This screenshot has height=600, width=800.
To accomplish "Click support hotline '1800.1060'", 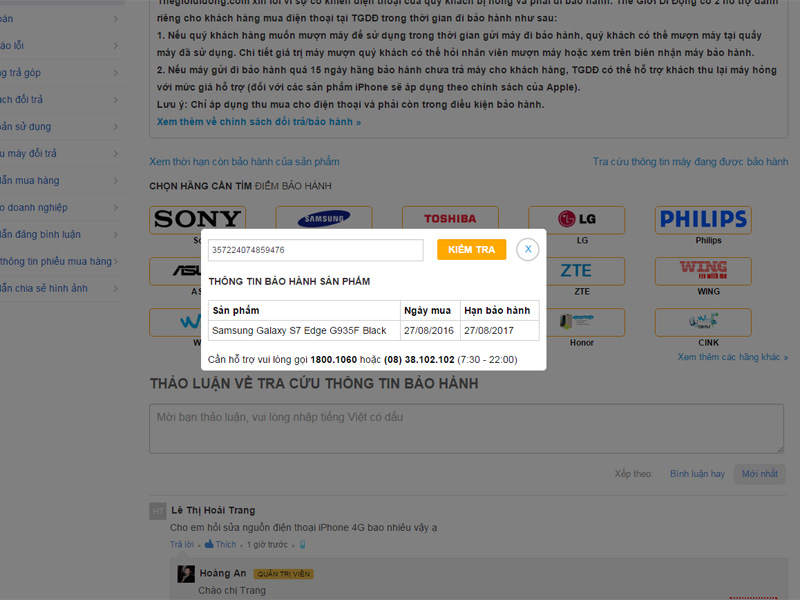I will click(x=334, y=360).
